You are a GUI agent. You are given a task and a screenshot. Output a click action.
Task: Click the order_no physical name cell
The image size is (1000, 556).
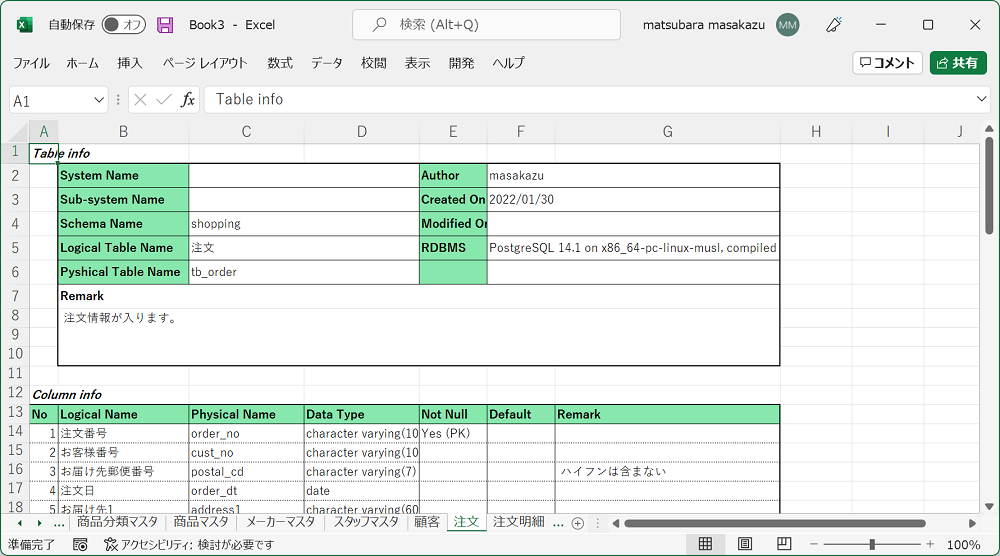point(246,434)
